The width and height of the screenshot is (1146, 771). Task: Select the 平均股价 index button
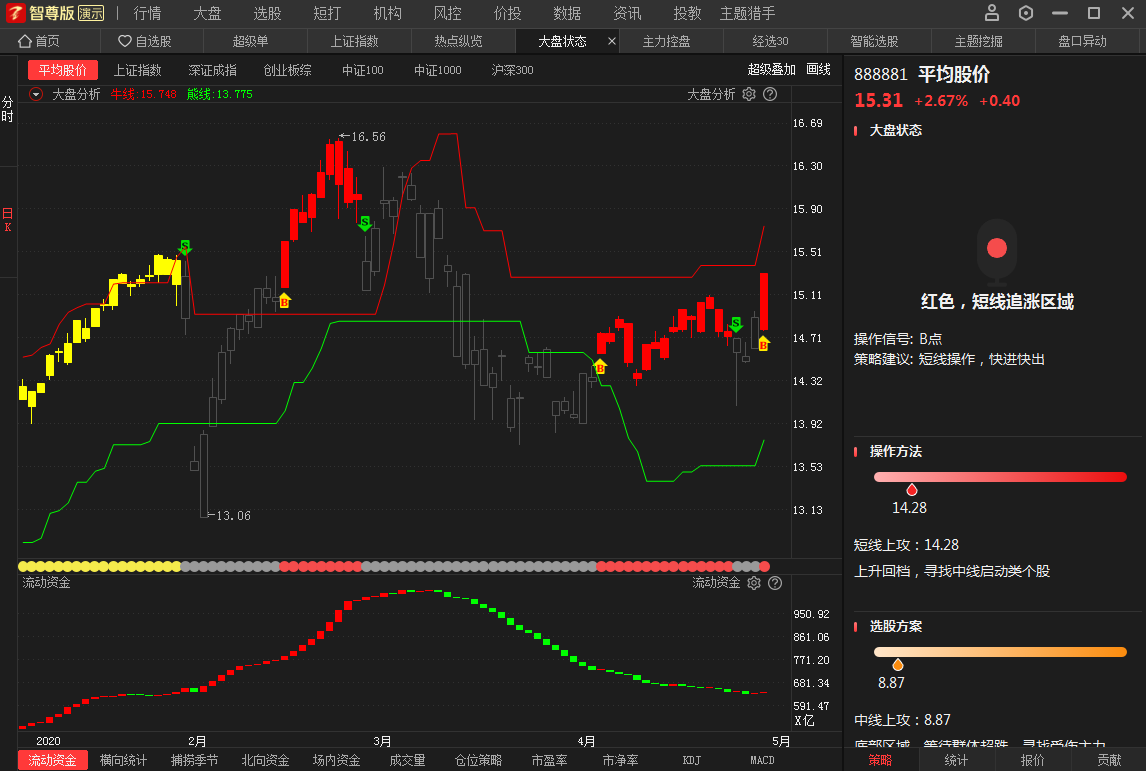pyautogui.click(x=63, y=70)
